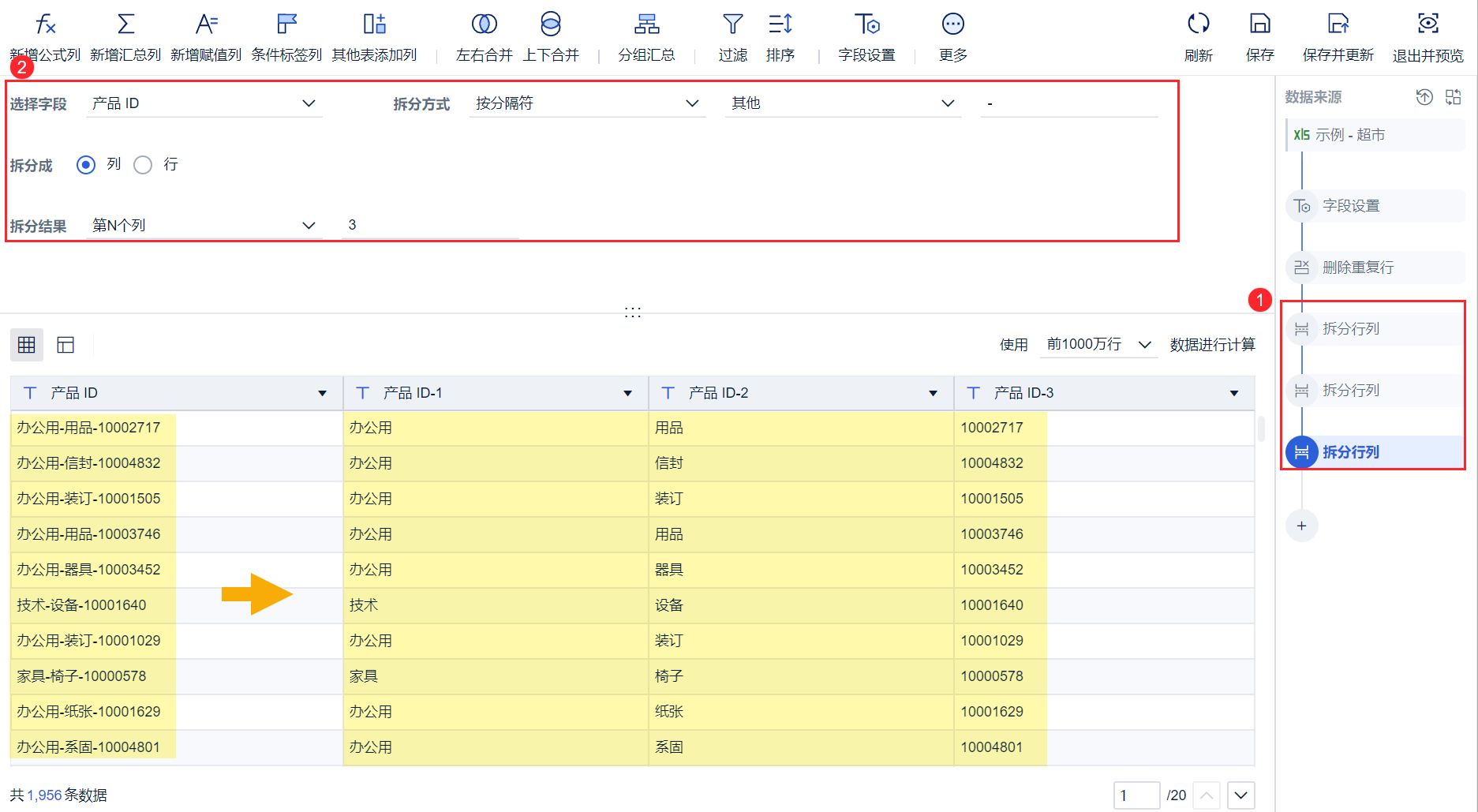Open the 产品 ID-1 column header menu
Image resolution: width=1478 pixels, height=812 pixels.
click(x=628, y=393)
